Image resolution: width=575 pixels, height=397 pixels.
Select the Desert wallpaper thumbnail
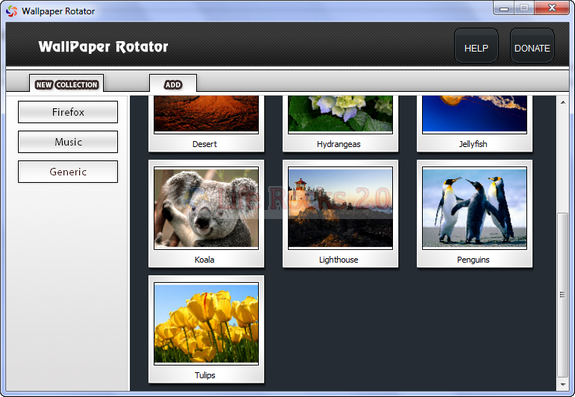206,114
